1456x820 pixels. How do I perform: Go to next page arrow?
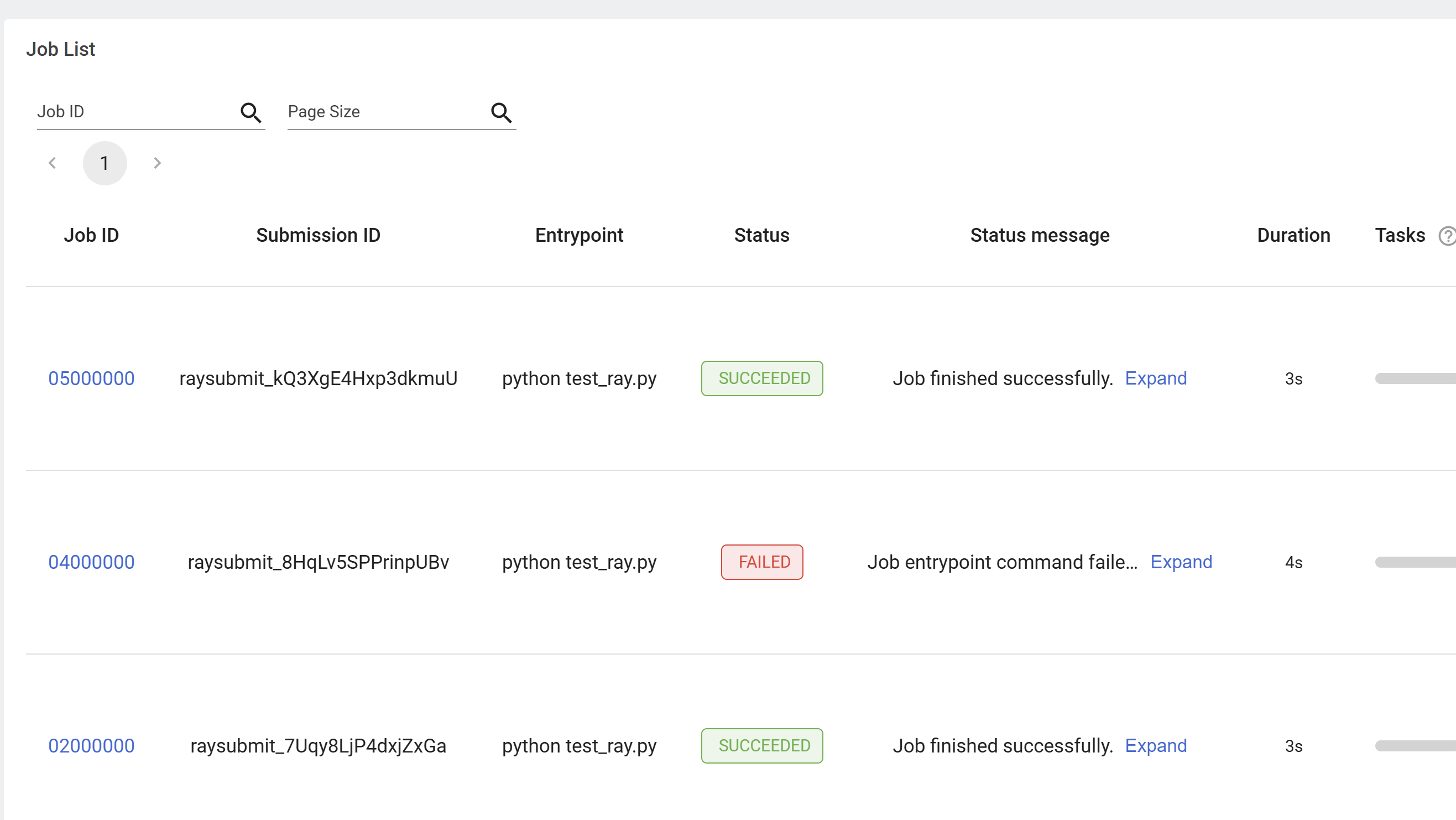157,163
